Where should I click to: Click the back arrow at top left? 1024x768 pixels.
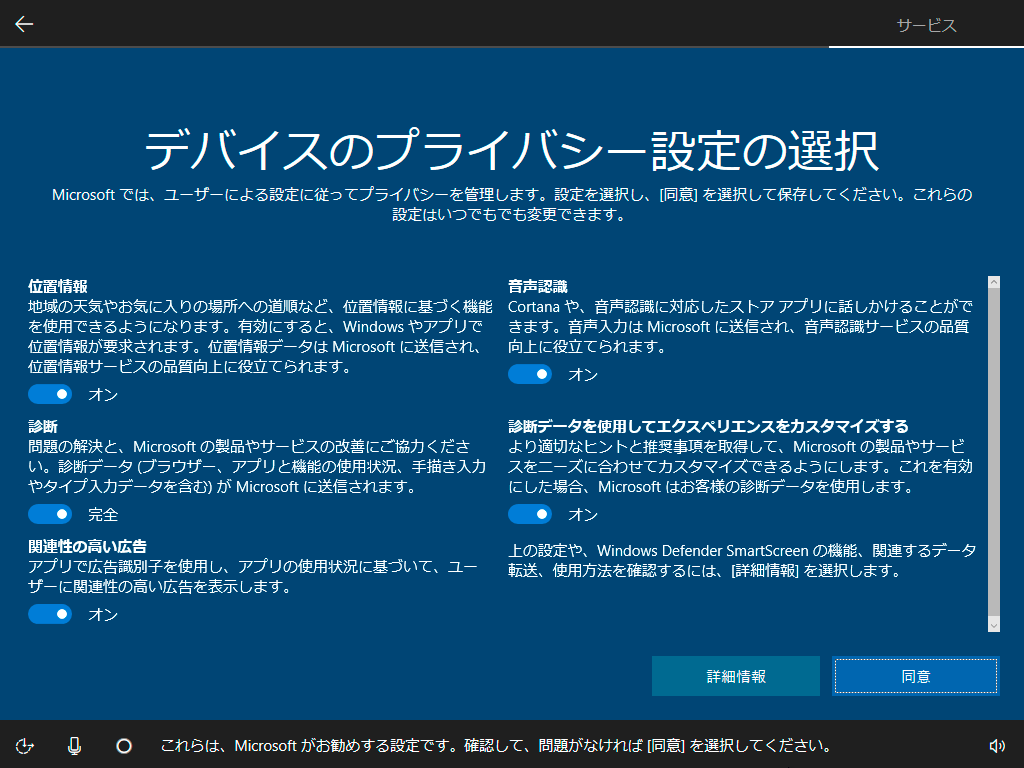pyautogui.click(x=23, y=23)
